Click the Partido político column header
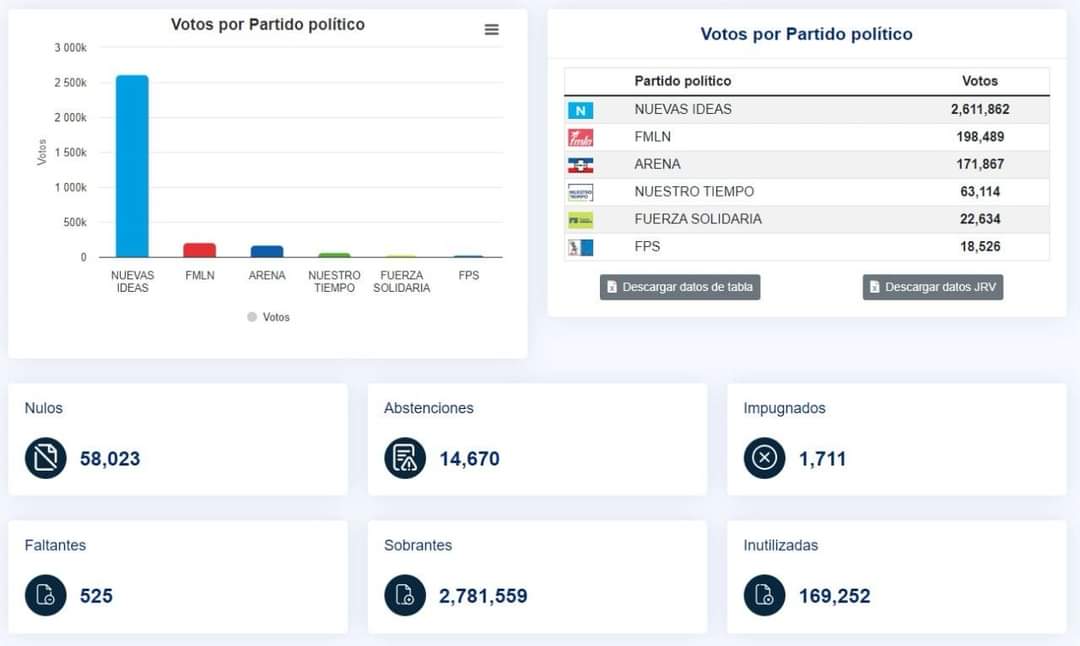Image resolution: width=1080 pixels, height=646 pixels. click(x=683, y=81)
